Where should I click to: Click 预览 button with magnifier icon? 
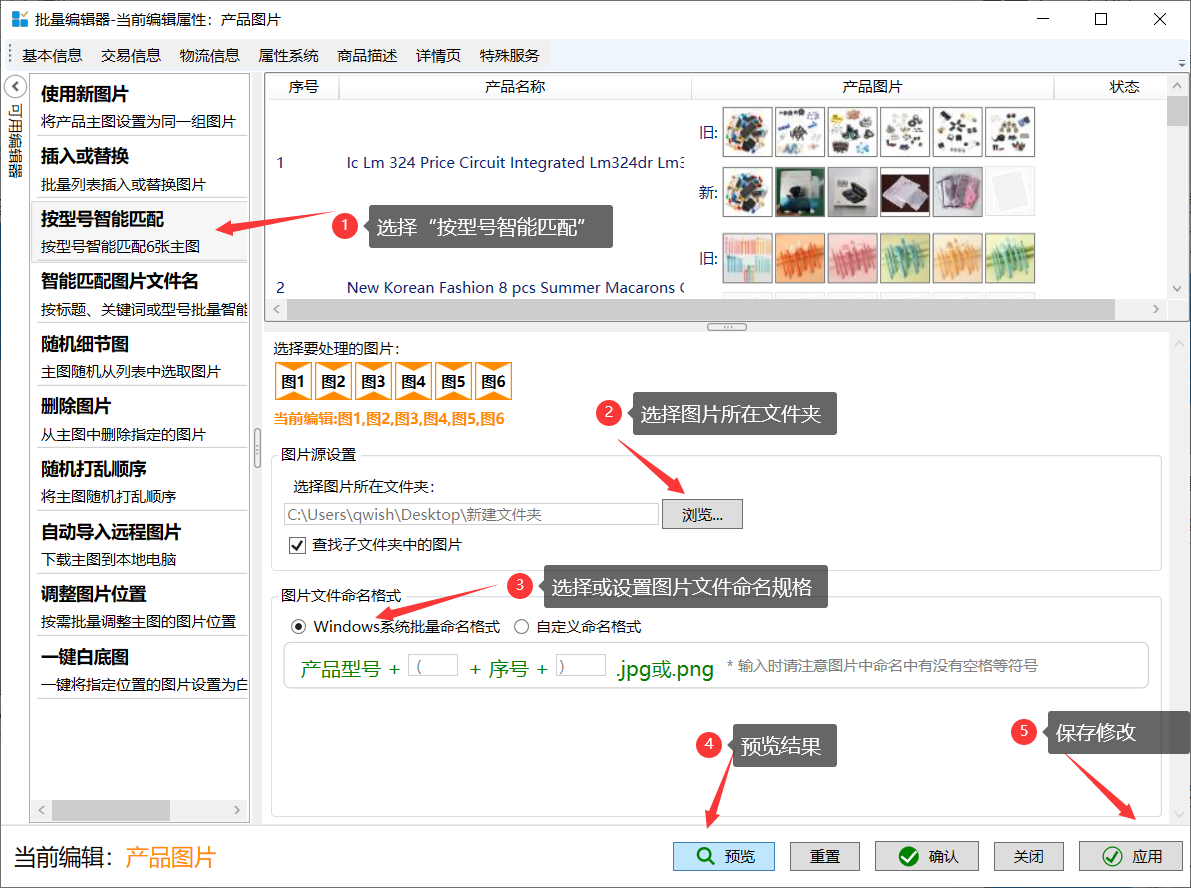pos(725,856)
